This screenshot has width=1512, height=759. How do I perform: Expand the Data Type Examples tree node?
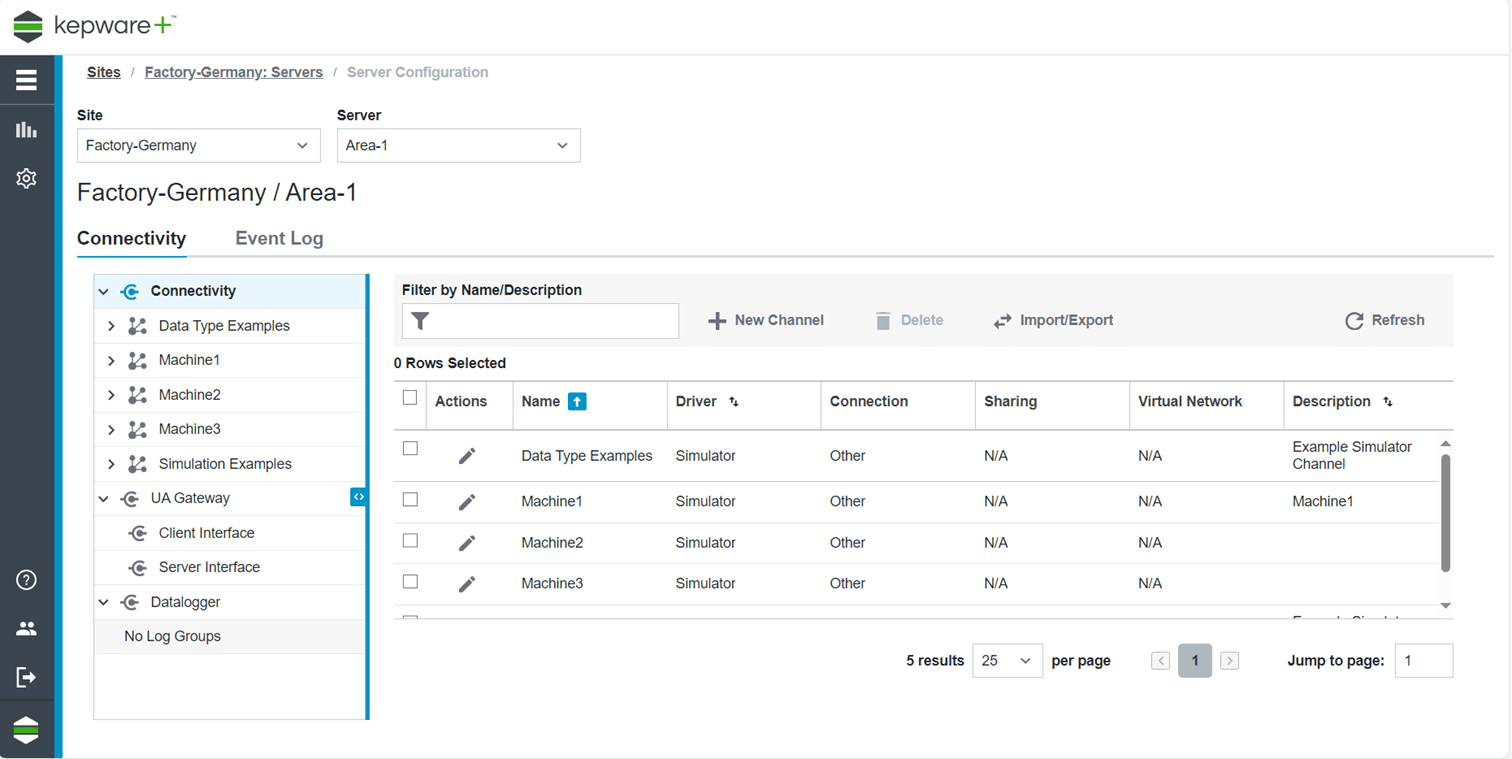[111, 326]
